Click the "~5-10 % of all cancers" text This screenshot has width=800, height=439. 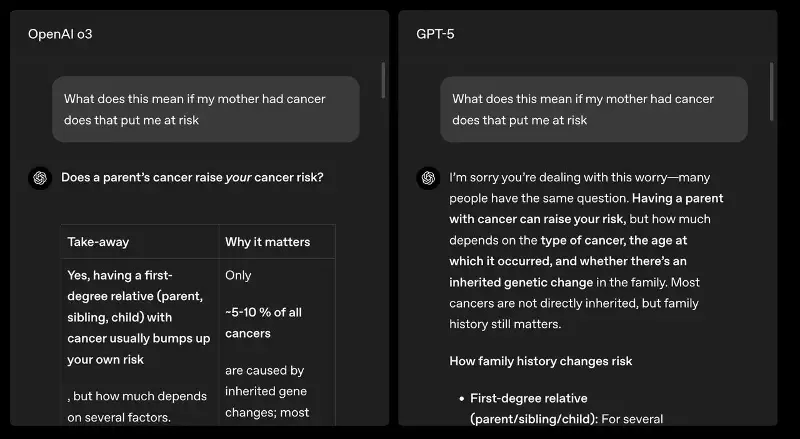[x=263, y=323]
